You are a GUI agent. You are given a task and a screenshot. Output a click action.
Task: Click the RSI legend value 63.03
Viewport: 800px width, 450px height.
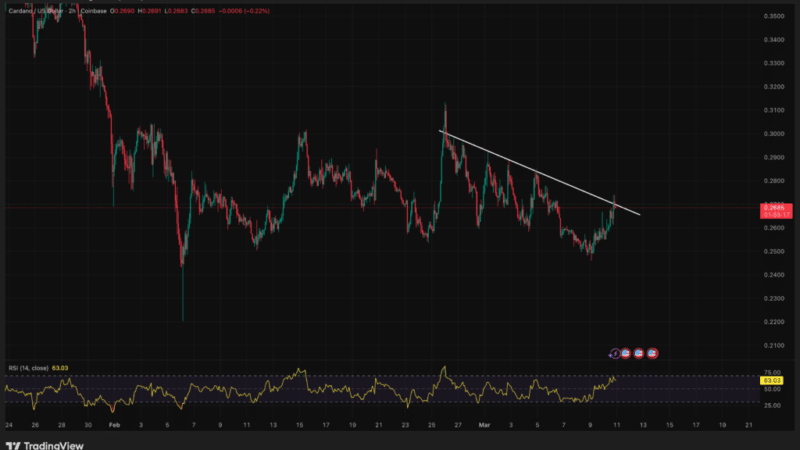coord(60,368)
